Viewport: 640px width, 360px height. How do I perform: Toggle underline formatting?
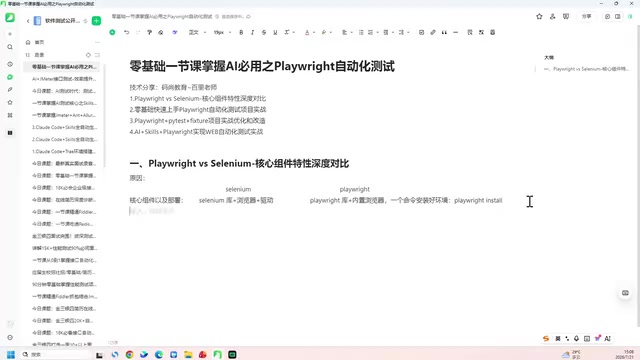coord(275,32)
